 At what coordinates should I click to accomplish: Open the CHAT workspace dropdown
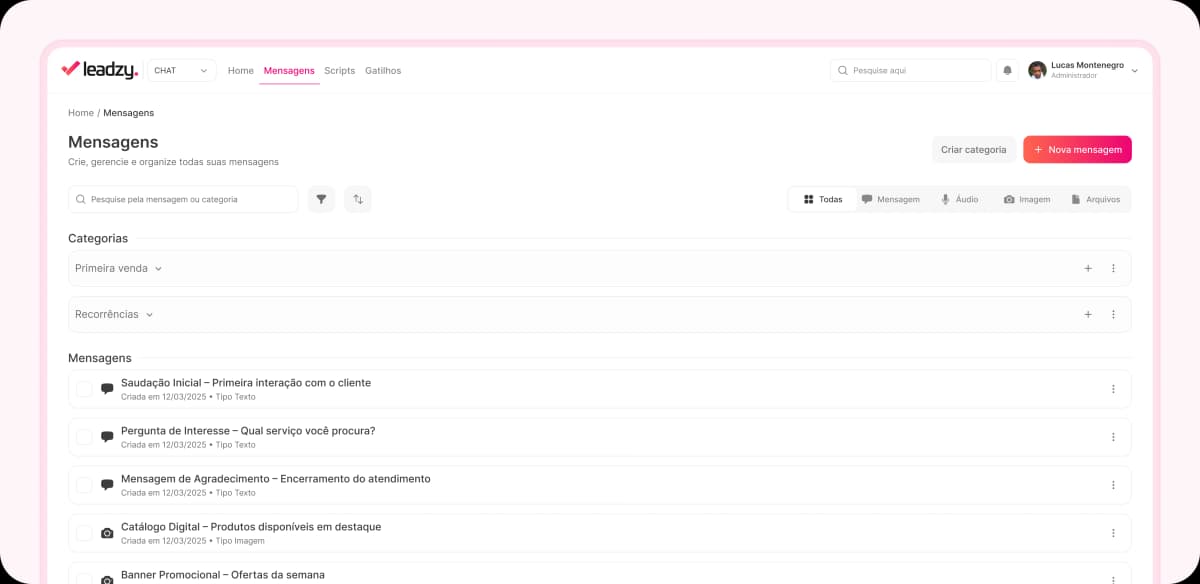[x=181, y=70]
